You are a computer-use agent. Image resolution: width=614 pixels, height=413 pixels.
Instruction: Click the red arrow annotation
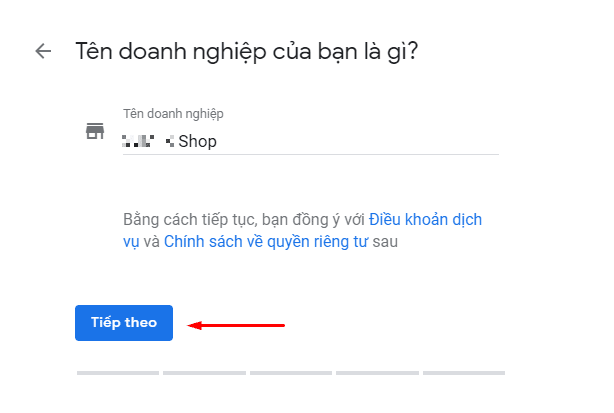[x=238, y=324]
